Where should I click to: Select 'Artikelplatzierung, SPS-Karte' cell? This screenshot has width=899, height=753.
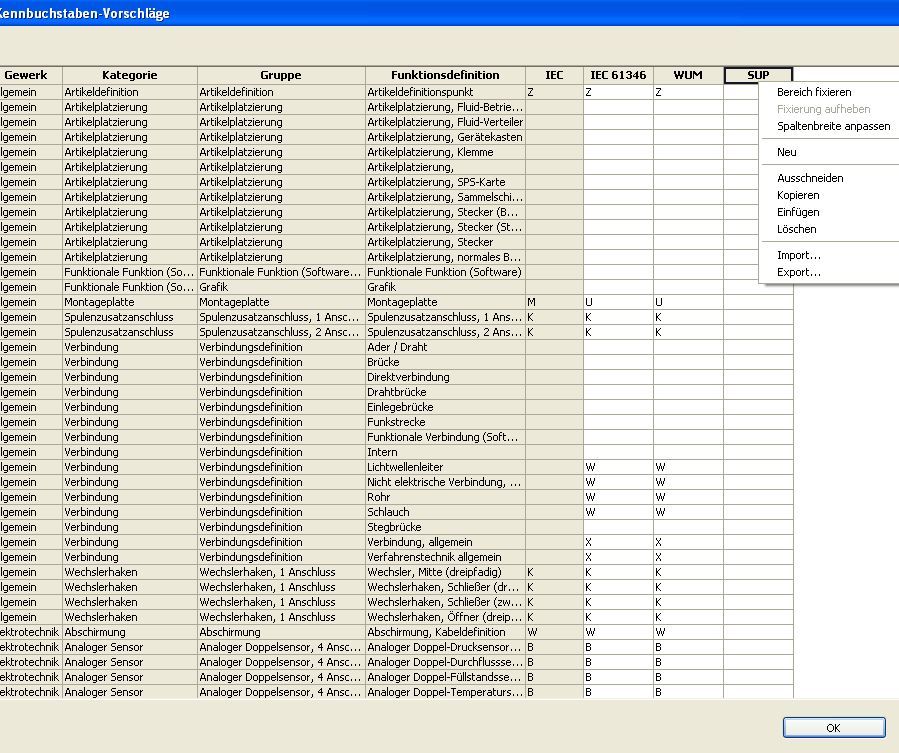[445, 182]
